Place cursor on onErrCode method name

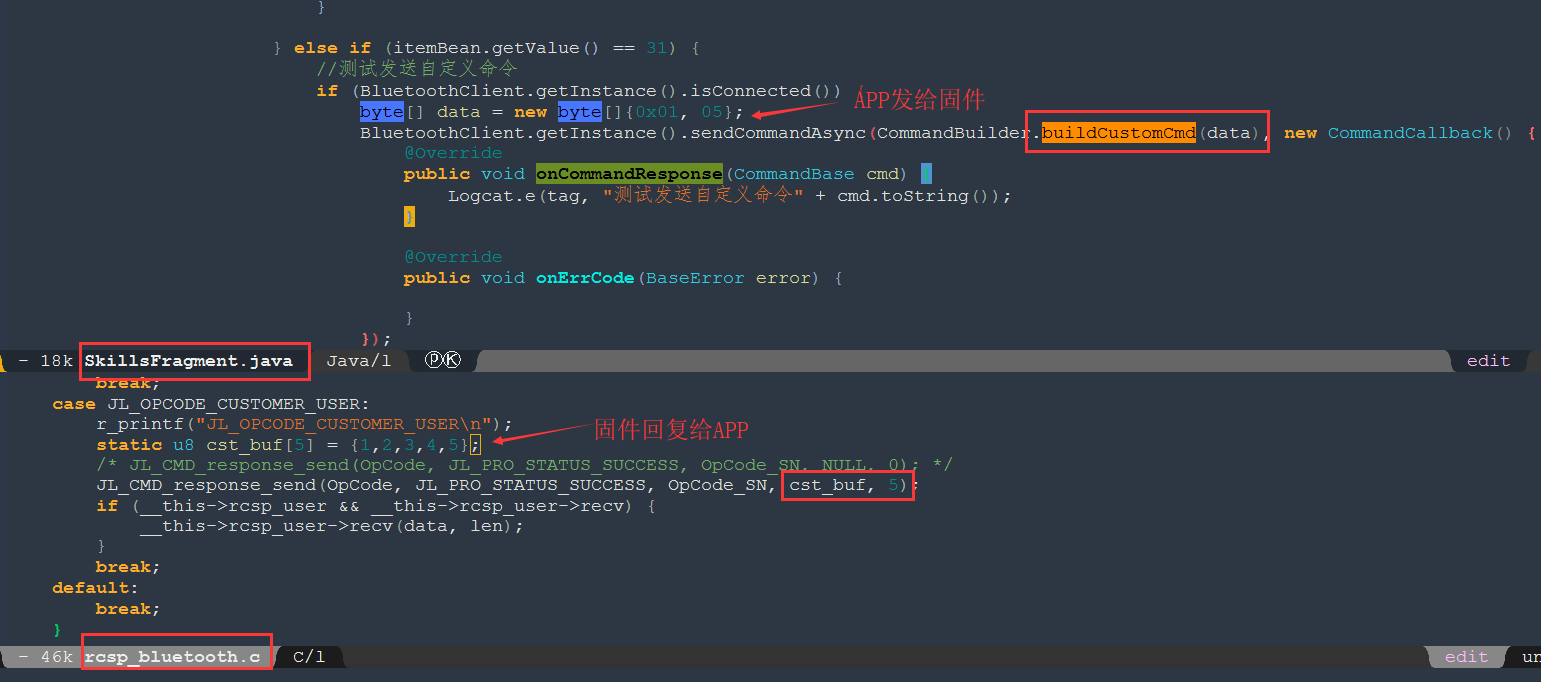pyautogui.click(x=585, y=278)
